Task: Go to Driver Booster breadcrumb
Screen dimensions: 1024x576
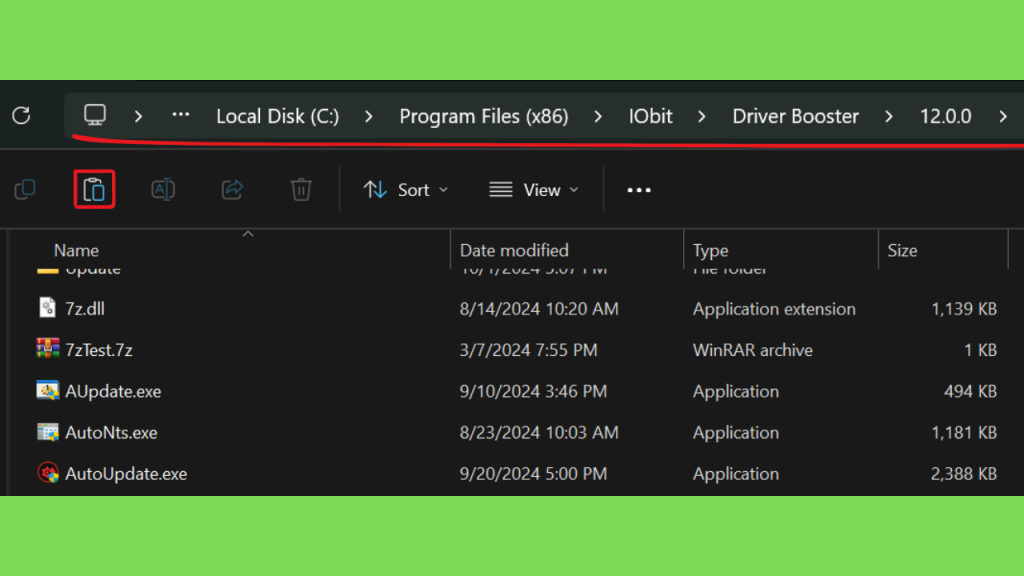Action: click(x=795, y=116)
